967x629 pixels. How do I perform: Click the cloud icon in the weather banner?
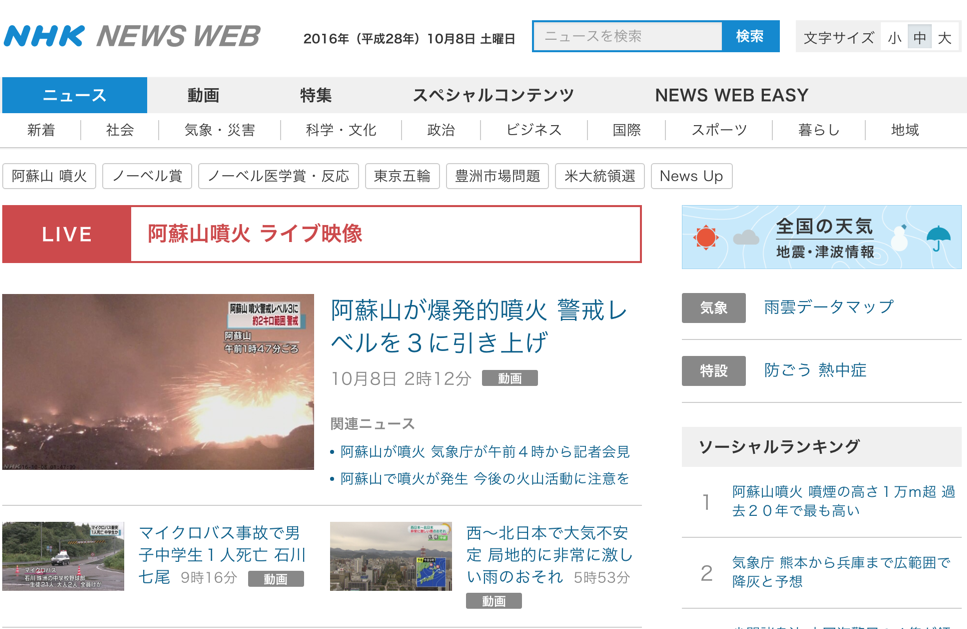[746, 238]
